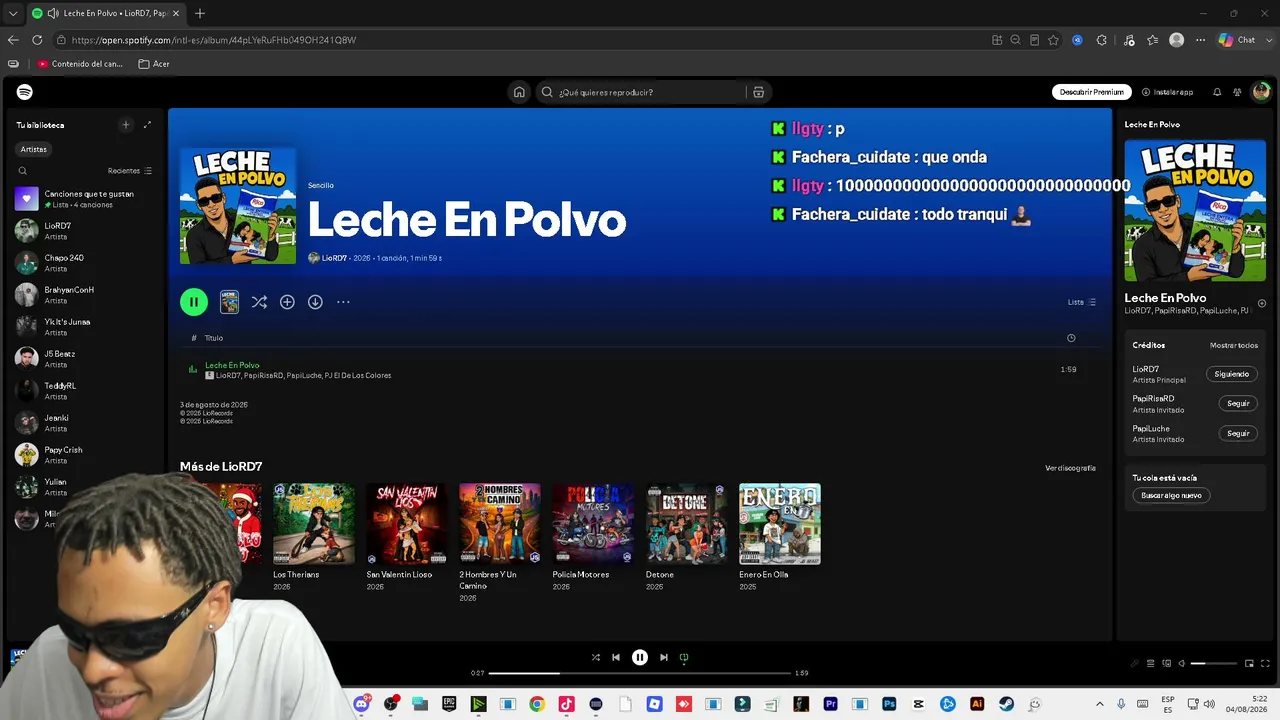This screenshot has width=1280, height=720.
Task: Open the Browse icon beside the search box
Action: click(759, 92)
